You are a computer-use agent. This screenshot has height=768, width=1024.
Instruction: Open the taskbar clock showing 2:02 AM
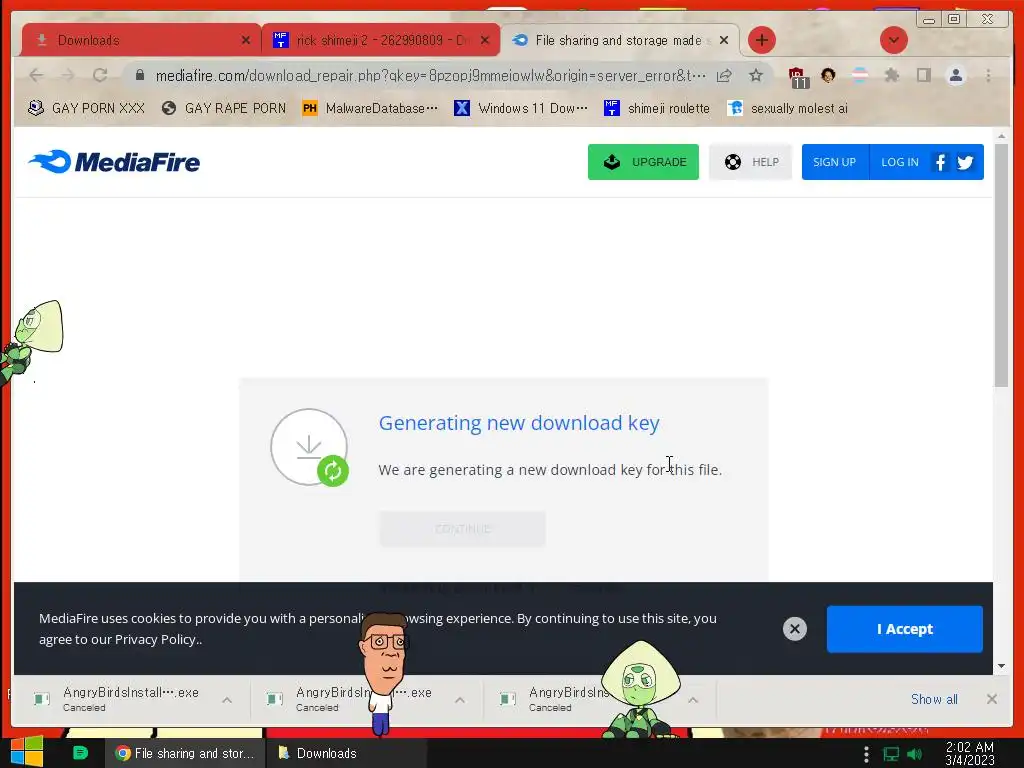click(x=970, y=754)
